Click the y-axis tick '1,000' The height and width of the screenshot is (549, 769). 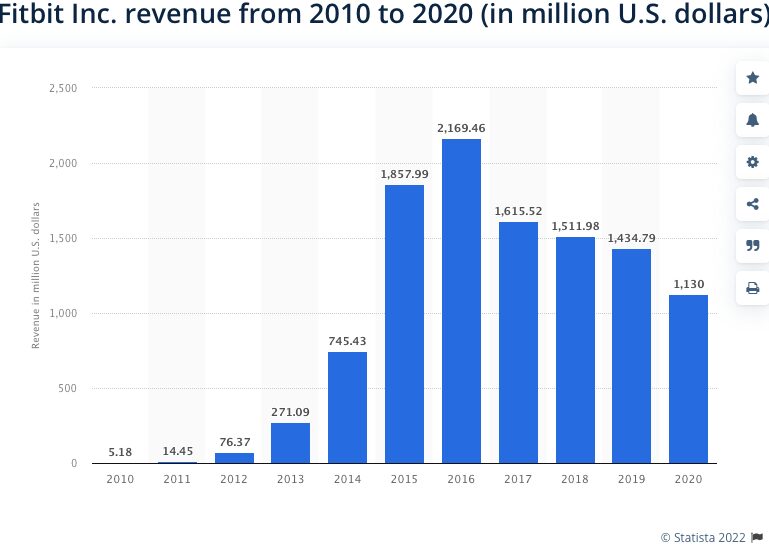point(63,314)
